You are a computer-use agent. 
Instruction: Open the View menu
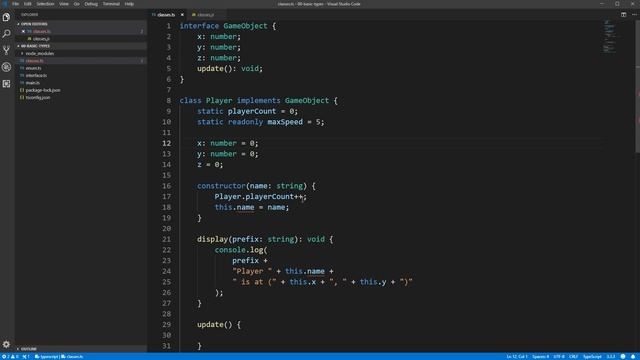(64, 4)
